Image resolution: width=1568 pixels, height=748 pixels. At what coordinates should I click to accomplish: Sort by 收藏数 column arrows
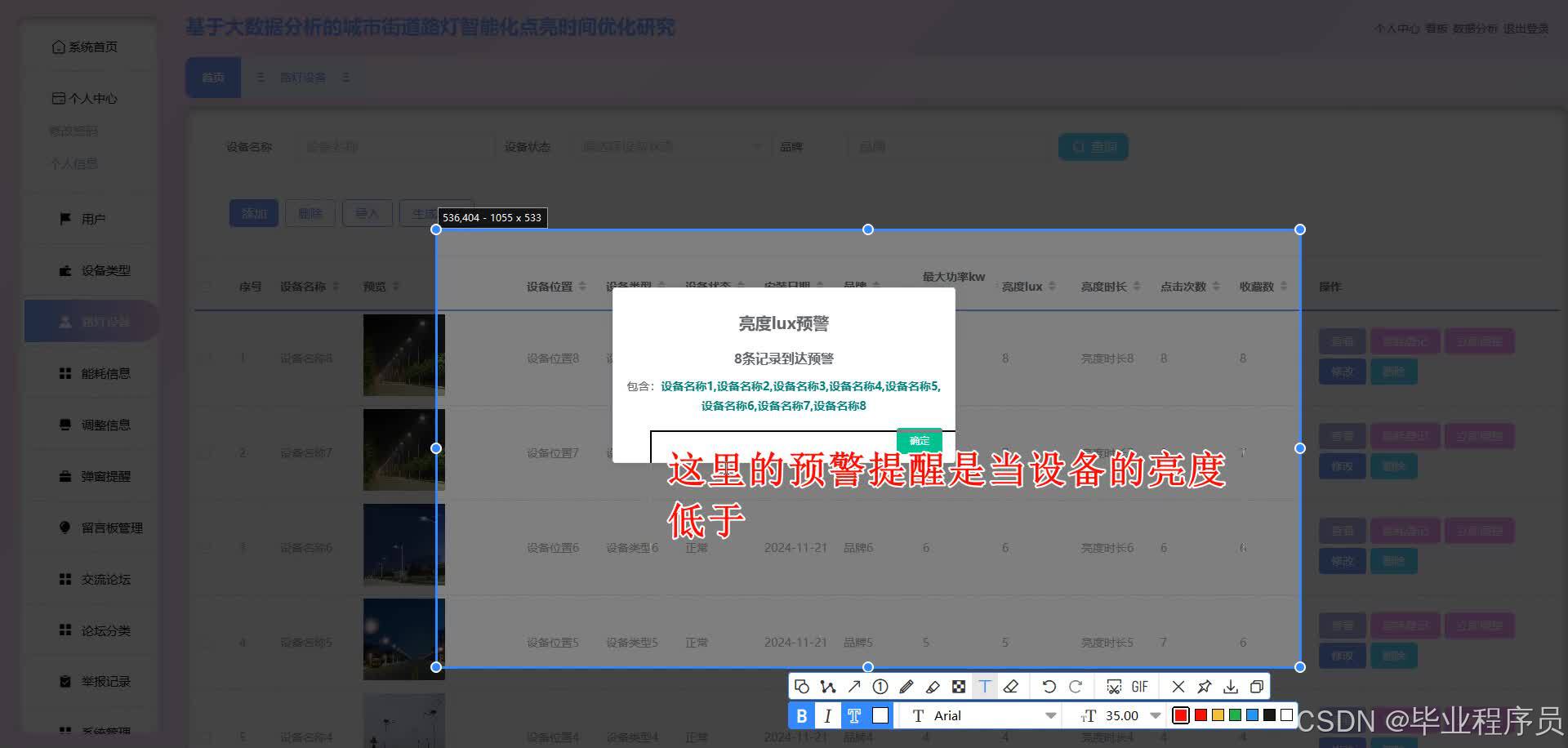coord(1284,287)
